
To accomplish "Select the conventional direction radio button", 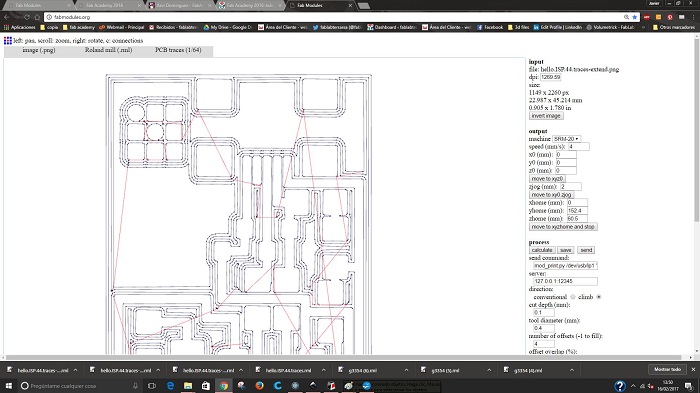I will coord(573,297).
